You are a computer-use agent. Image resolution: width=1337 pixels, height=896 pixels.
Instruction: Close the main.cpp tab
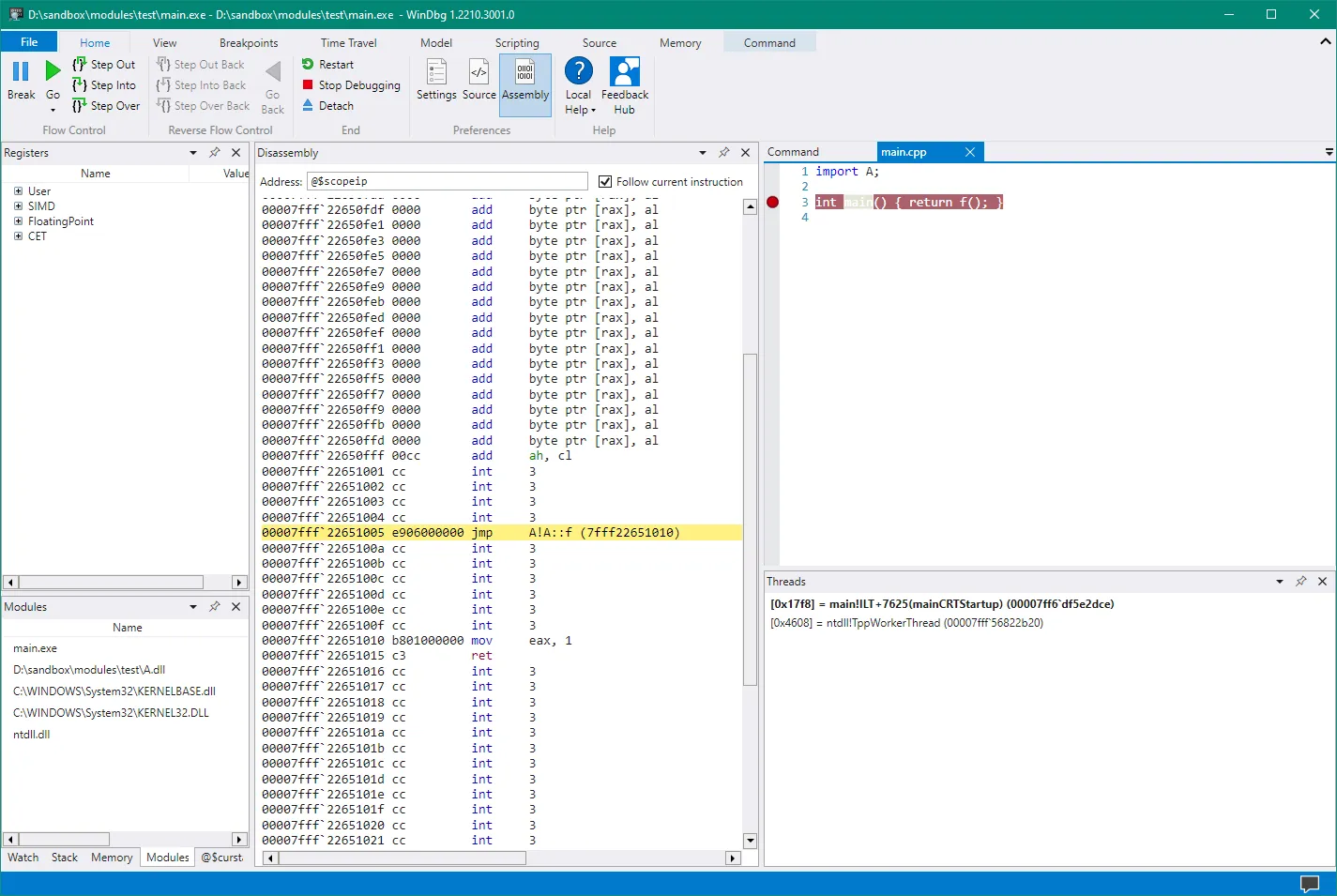tap(970, 152)
